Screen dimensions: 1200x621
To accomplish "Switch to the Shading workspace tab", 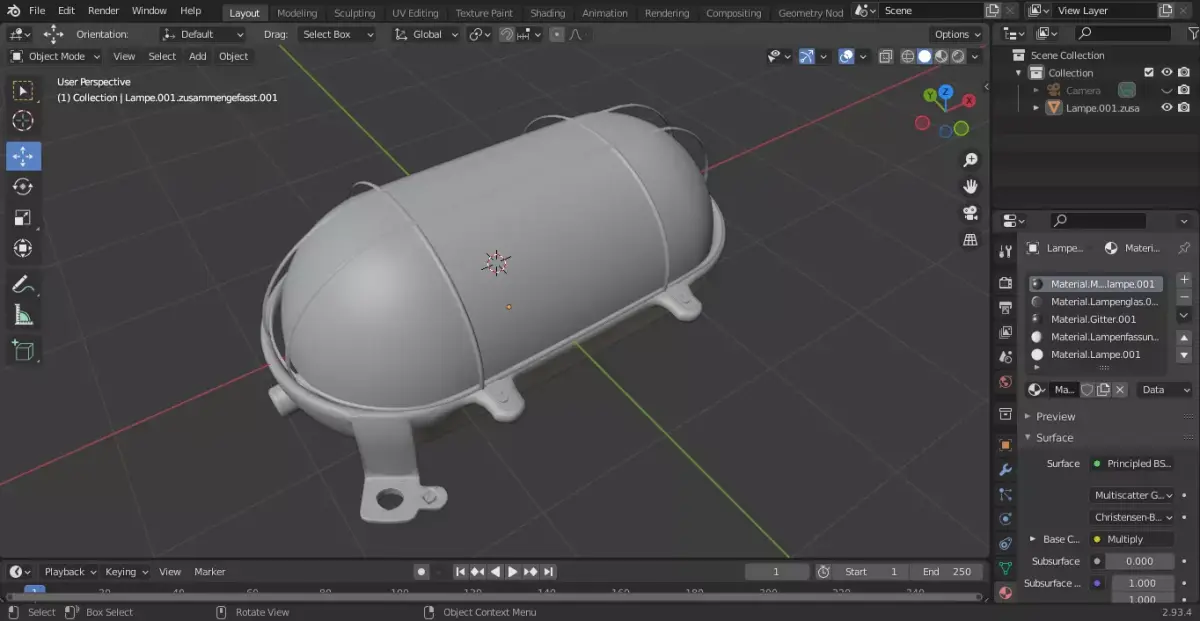I will pyautogui.click(x=547, y=13).
